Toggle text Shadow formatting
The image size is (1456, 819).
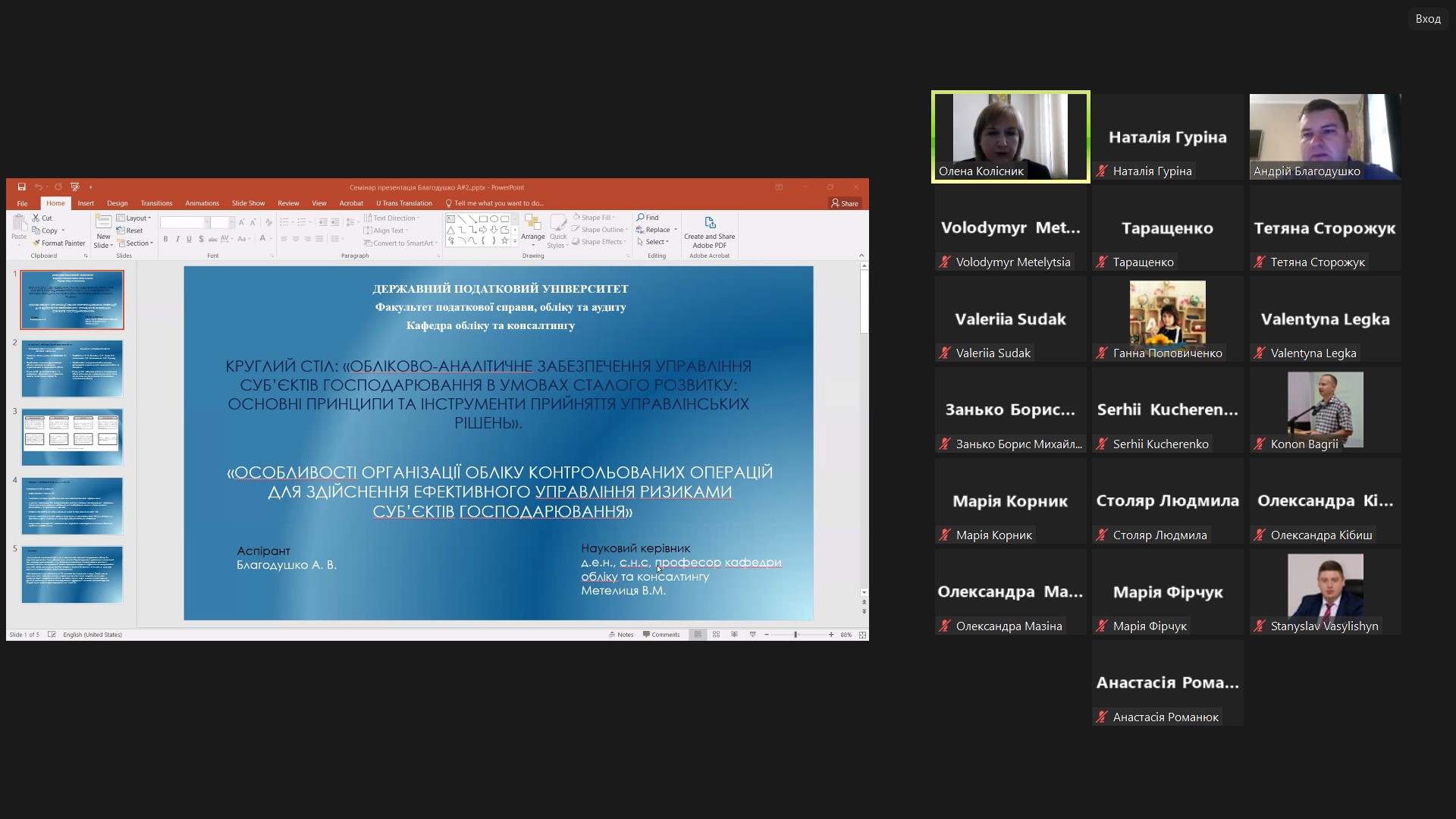click(x=201, y=239)
